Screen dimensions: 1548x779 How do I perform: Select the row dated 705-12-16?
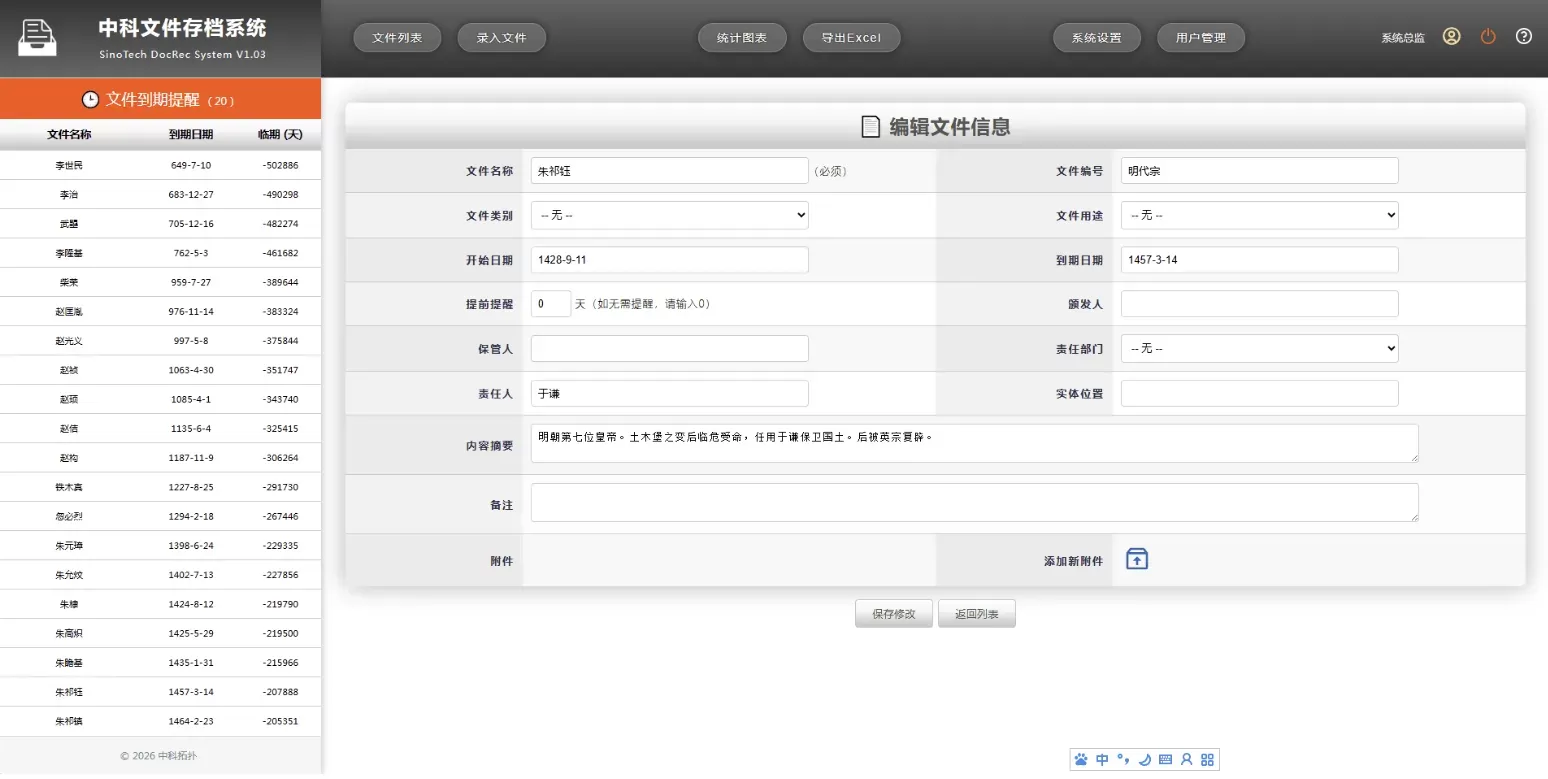160,223
